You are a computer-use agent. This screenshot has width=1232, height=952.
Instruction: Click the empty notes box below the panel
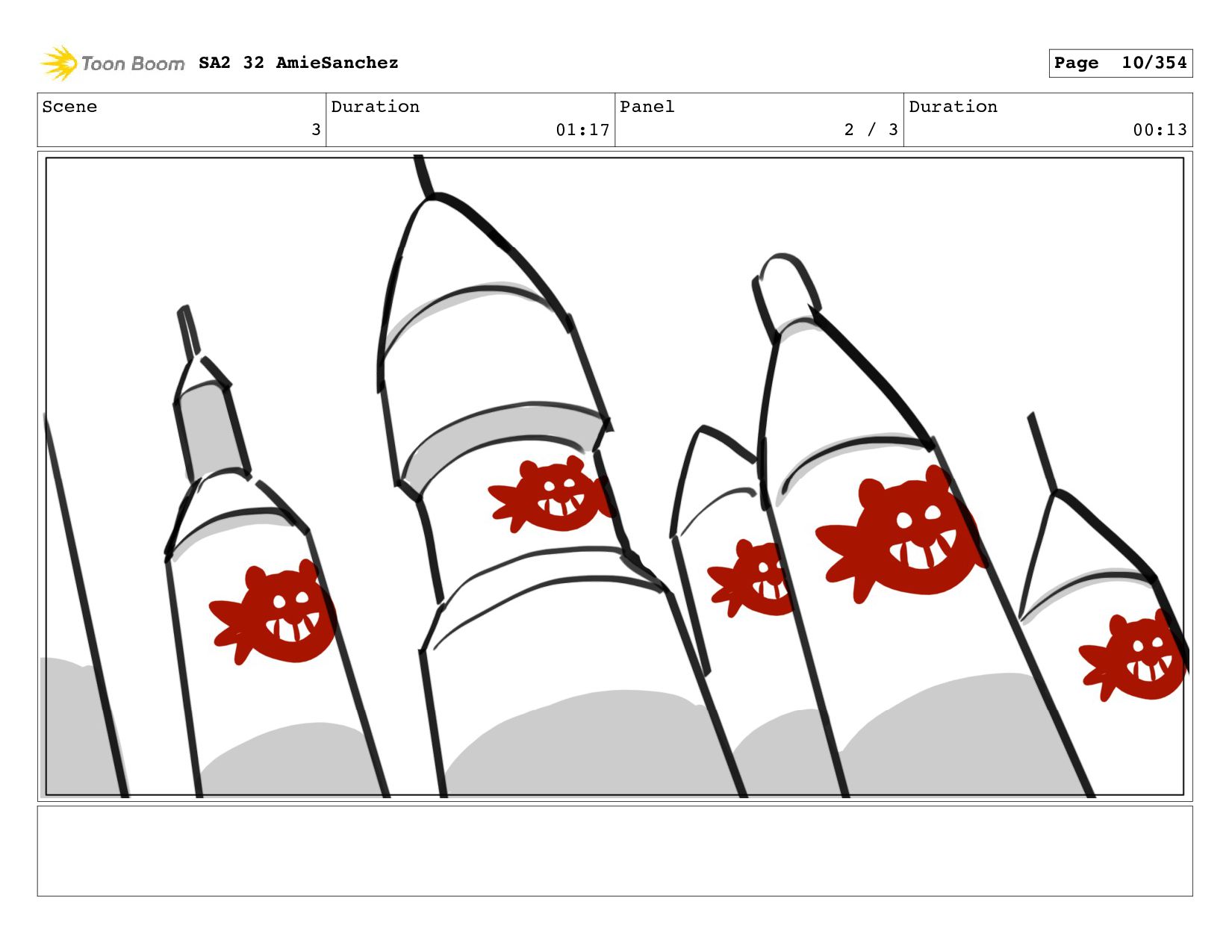click(x=615, y=850)
